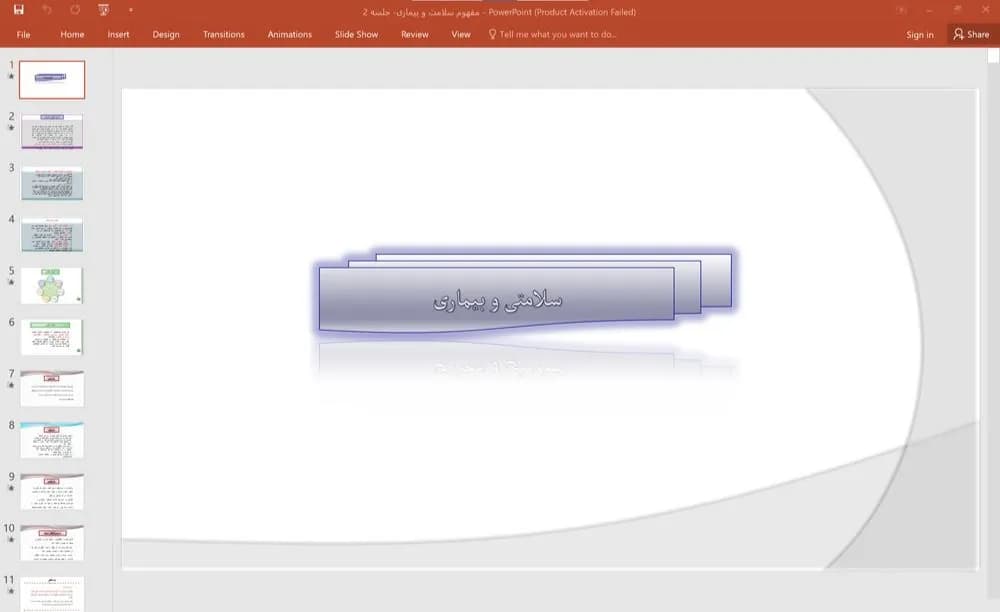The height and width of the screenshot is (612, 1000).
Task: Open Ribbon Display Options in title bar
Action: coord(901,10)
